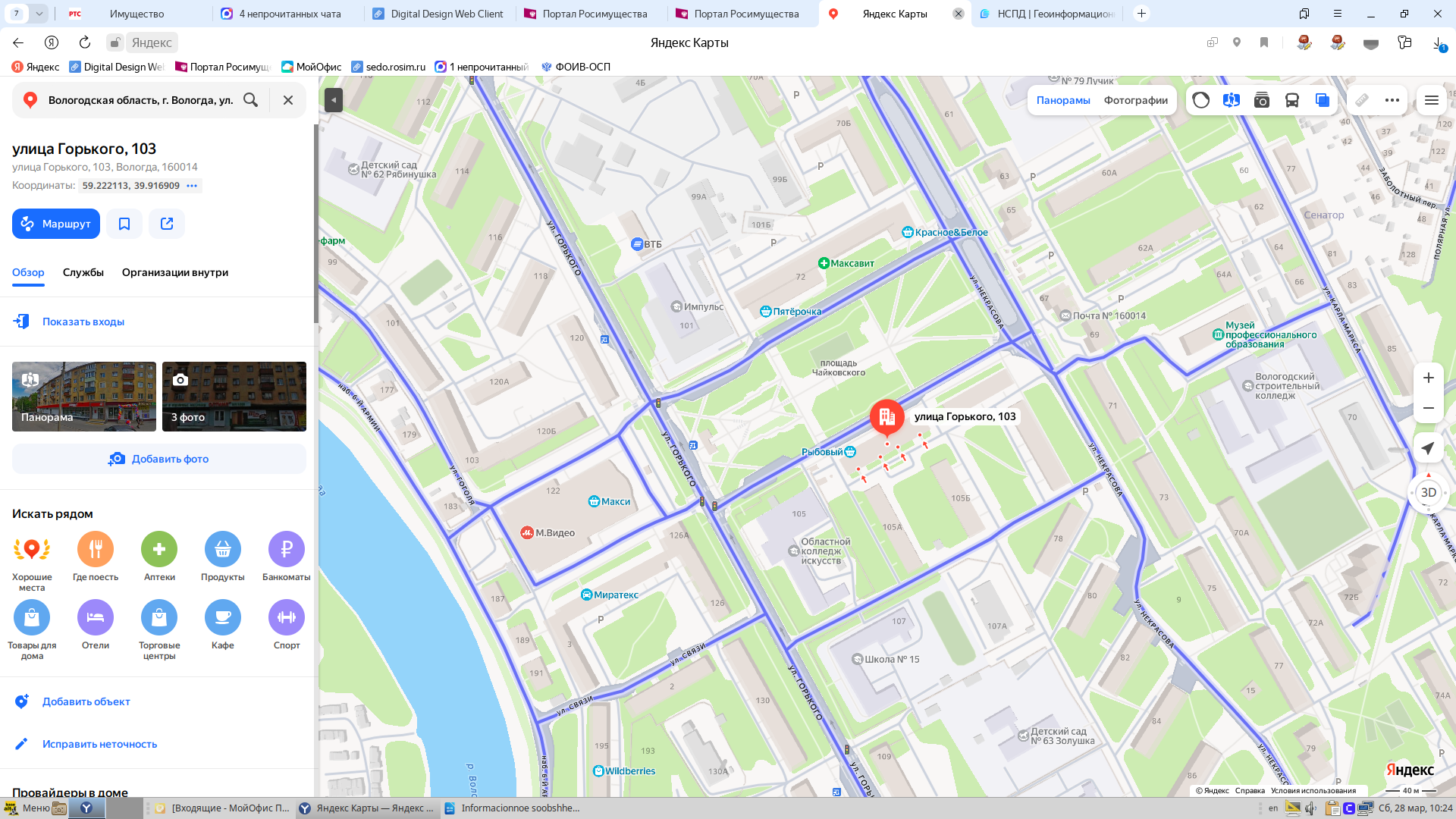1456x819 pixels.
Task: Search nearby Кафе
Action: click(223, 624)
